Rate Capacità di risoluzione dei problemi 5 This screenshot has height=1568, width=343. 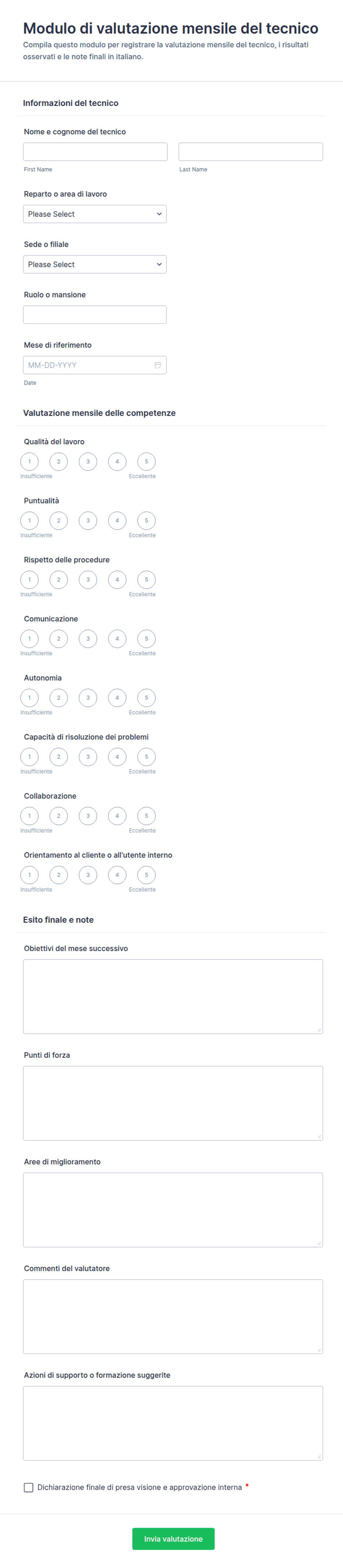coord(146,757)
